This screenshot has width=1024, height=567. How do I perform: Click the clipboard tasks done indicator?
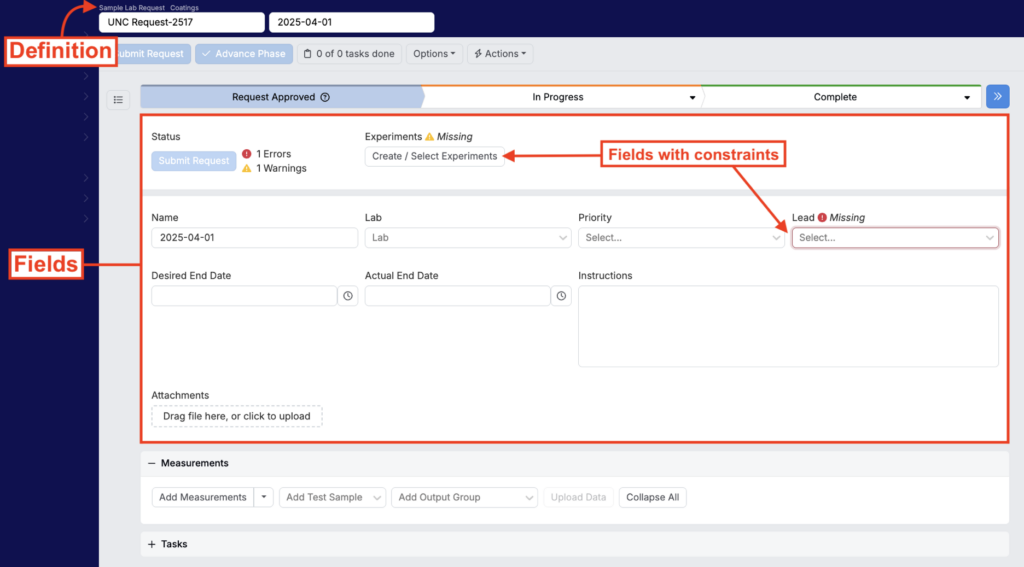tap(348, 54)
